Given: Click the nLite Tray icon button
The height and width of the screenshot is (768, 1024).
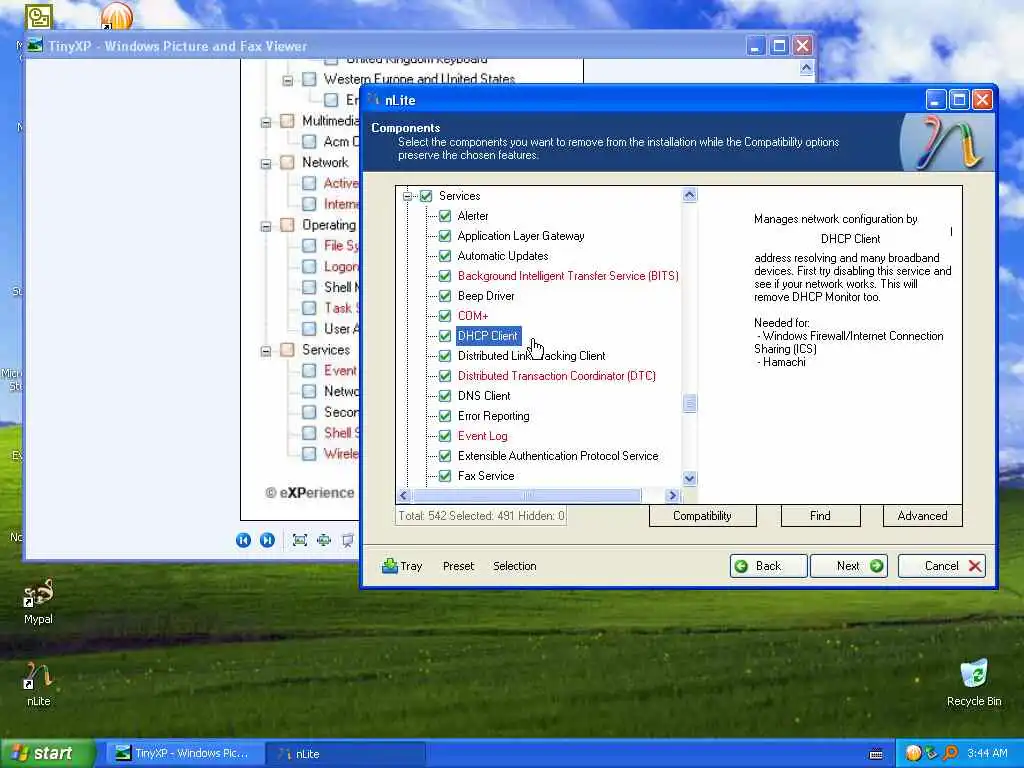Looking at the screenshot, I should 402,566.
